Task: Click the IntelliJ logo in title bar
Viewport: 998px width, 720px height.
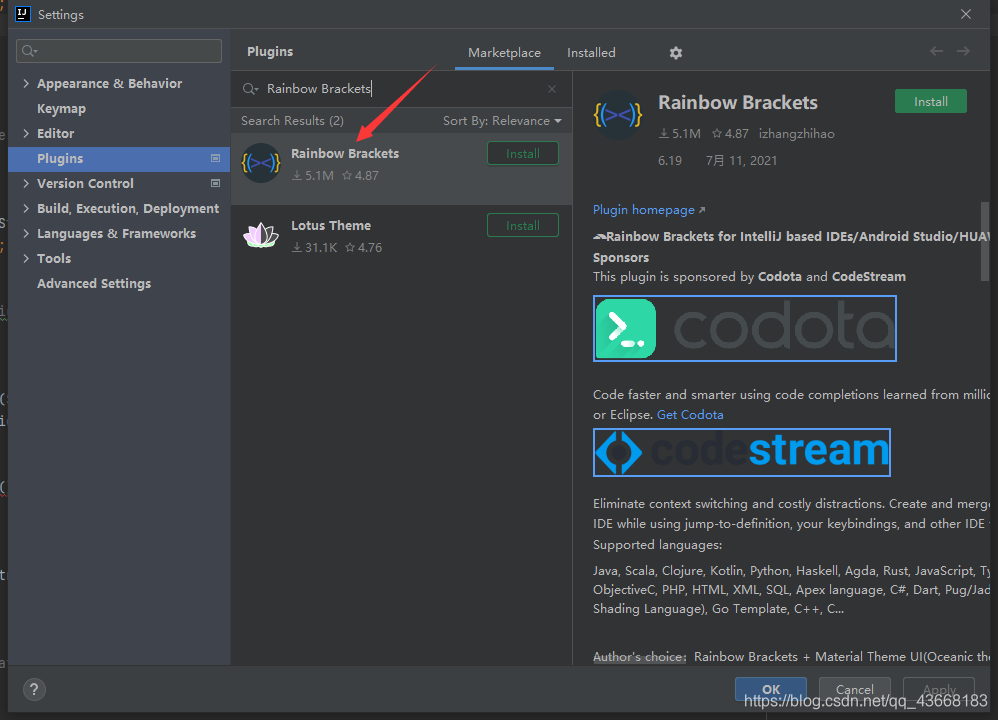Action: 23,14
